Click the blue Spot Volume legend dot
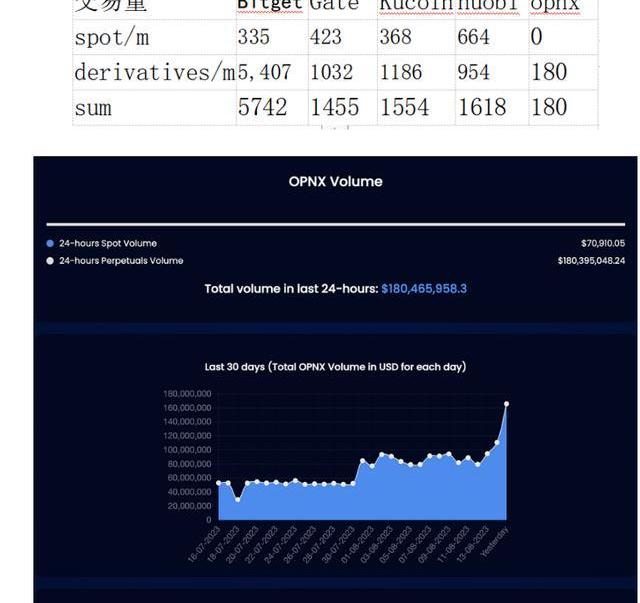 pyautogui.click(x=51, y=243)
